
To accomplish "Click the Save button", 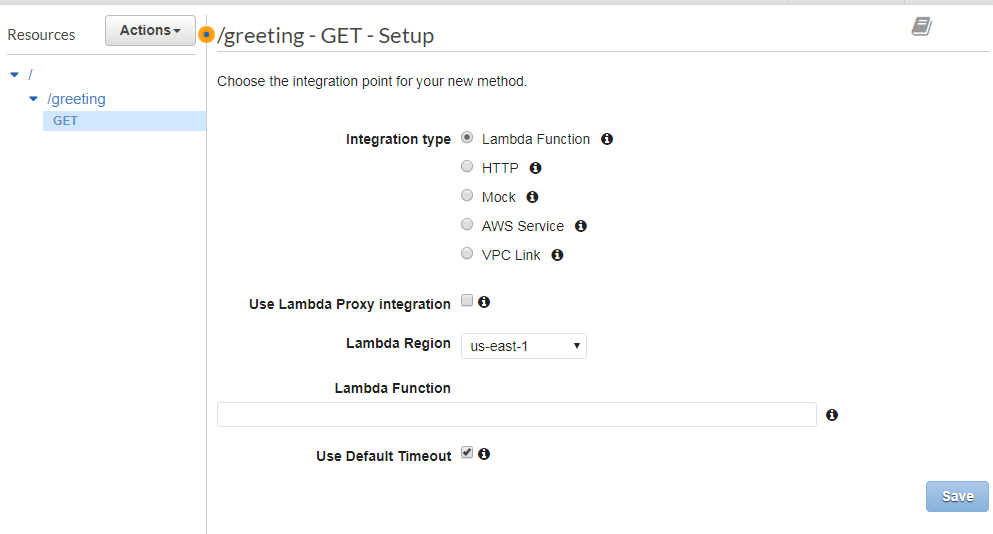I will point(957,496).
